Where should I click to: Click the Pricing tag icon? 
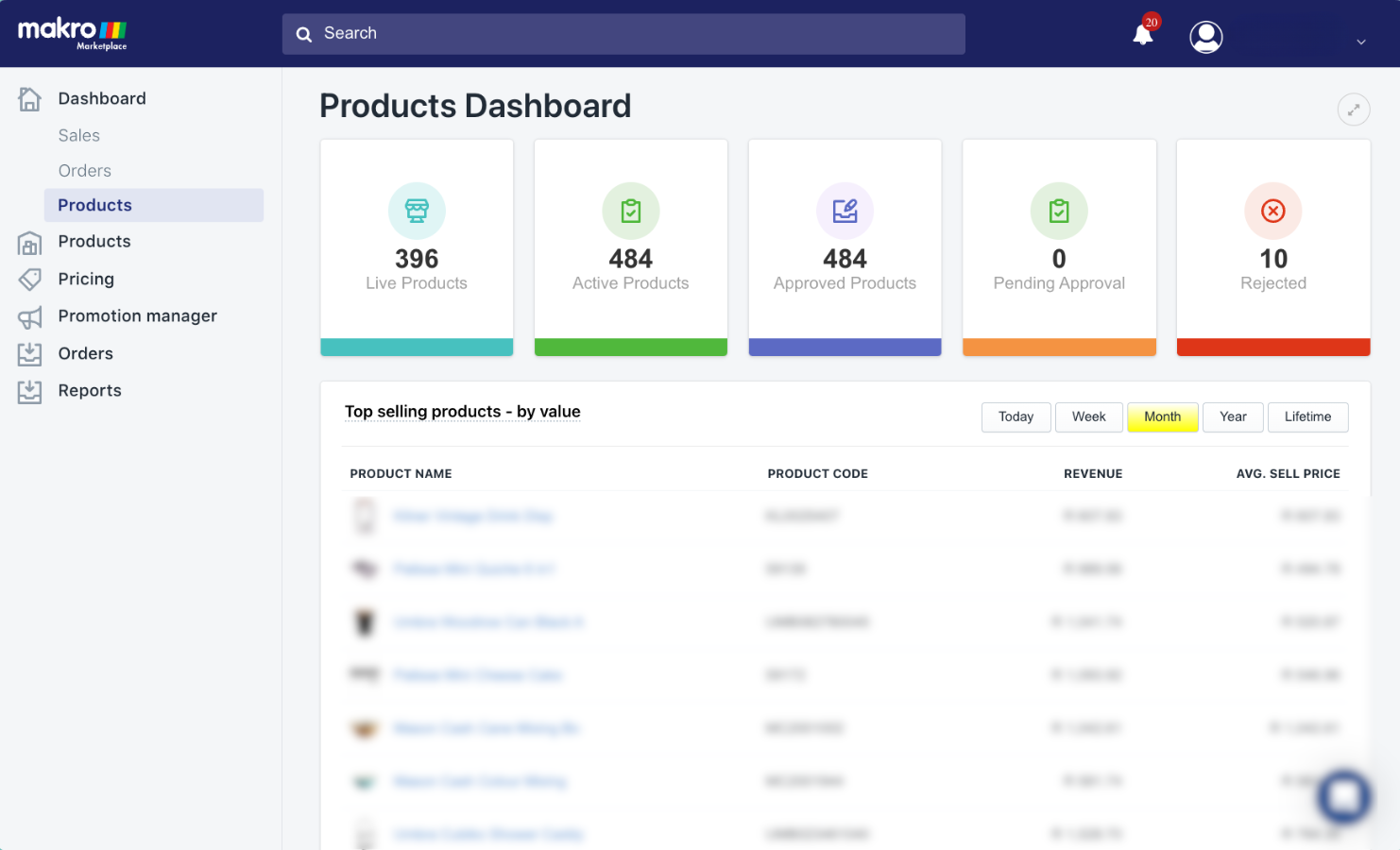(x=29, y=280)
